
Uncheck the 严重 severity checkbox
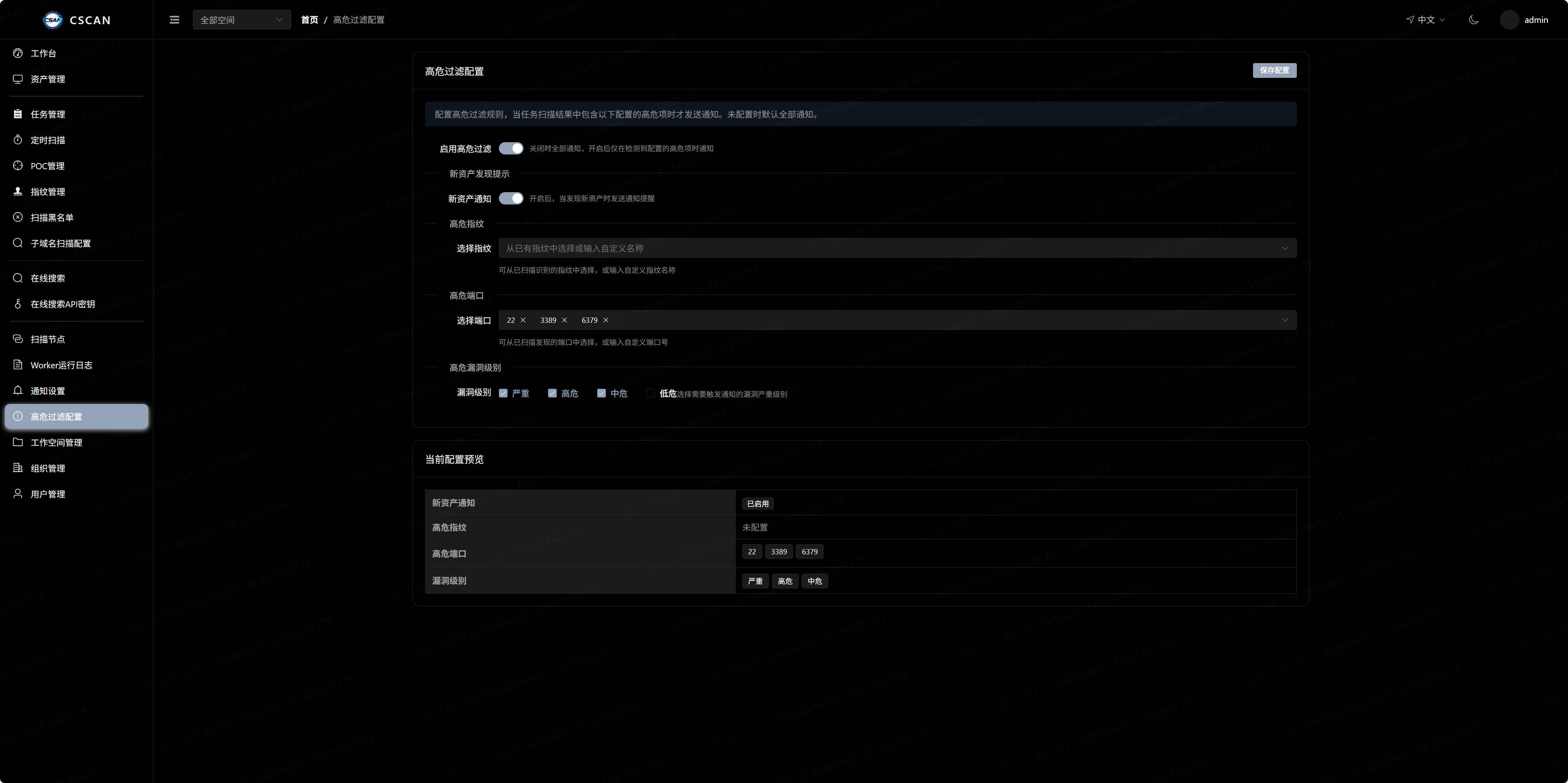(x=503, y=393)
